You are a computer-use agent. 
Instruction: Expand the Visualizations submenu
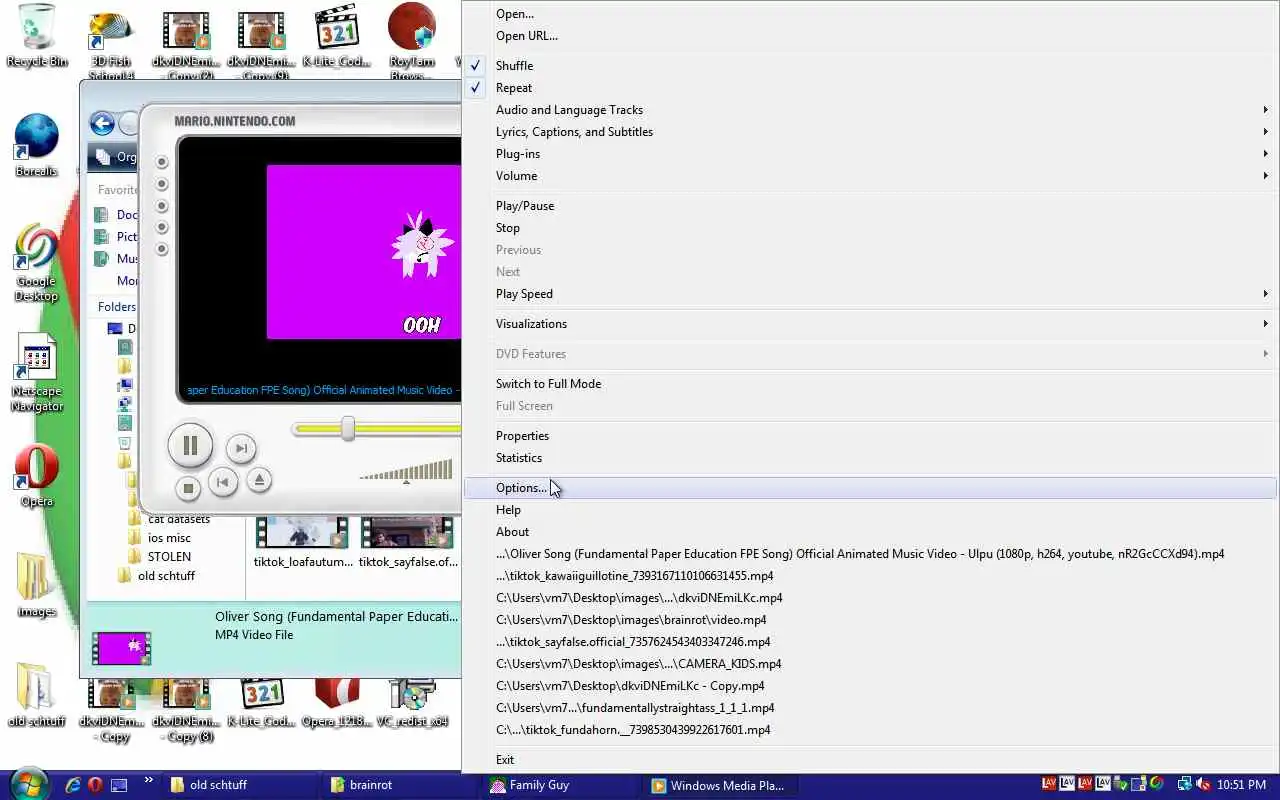[869, 324]
